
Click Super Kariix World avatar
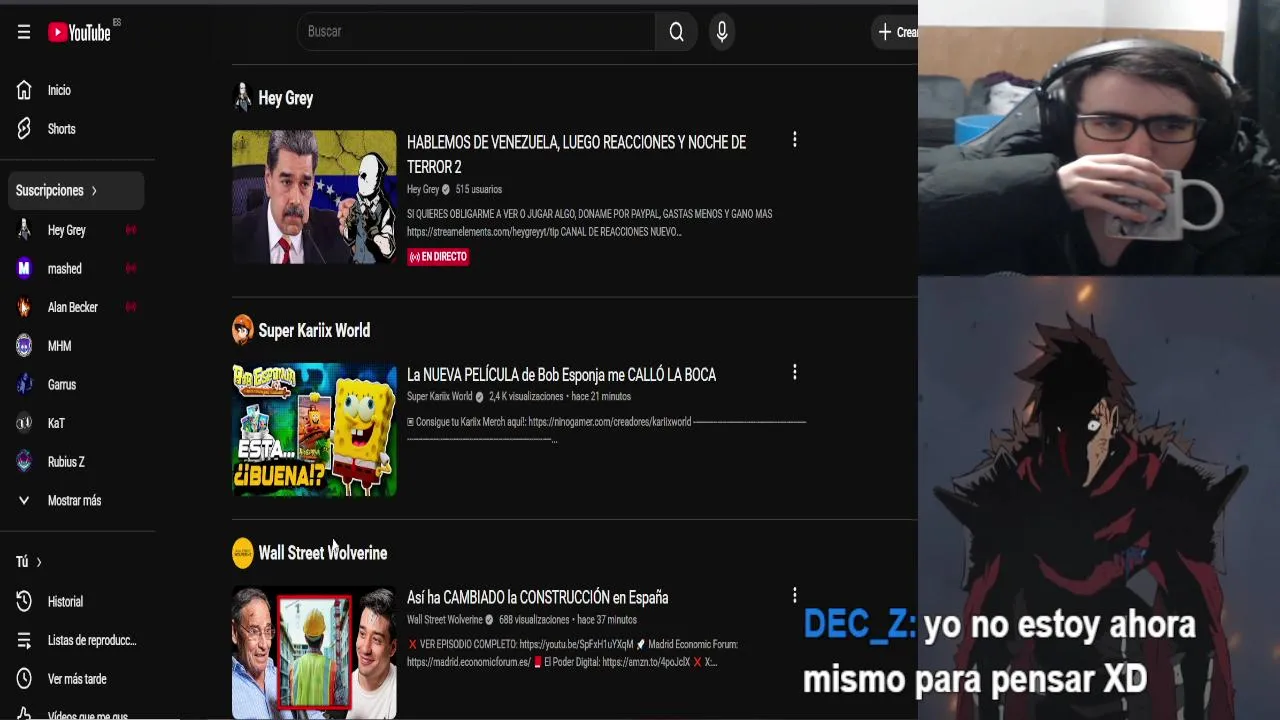pyautogui.click(x=243, y=330)
